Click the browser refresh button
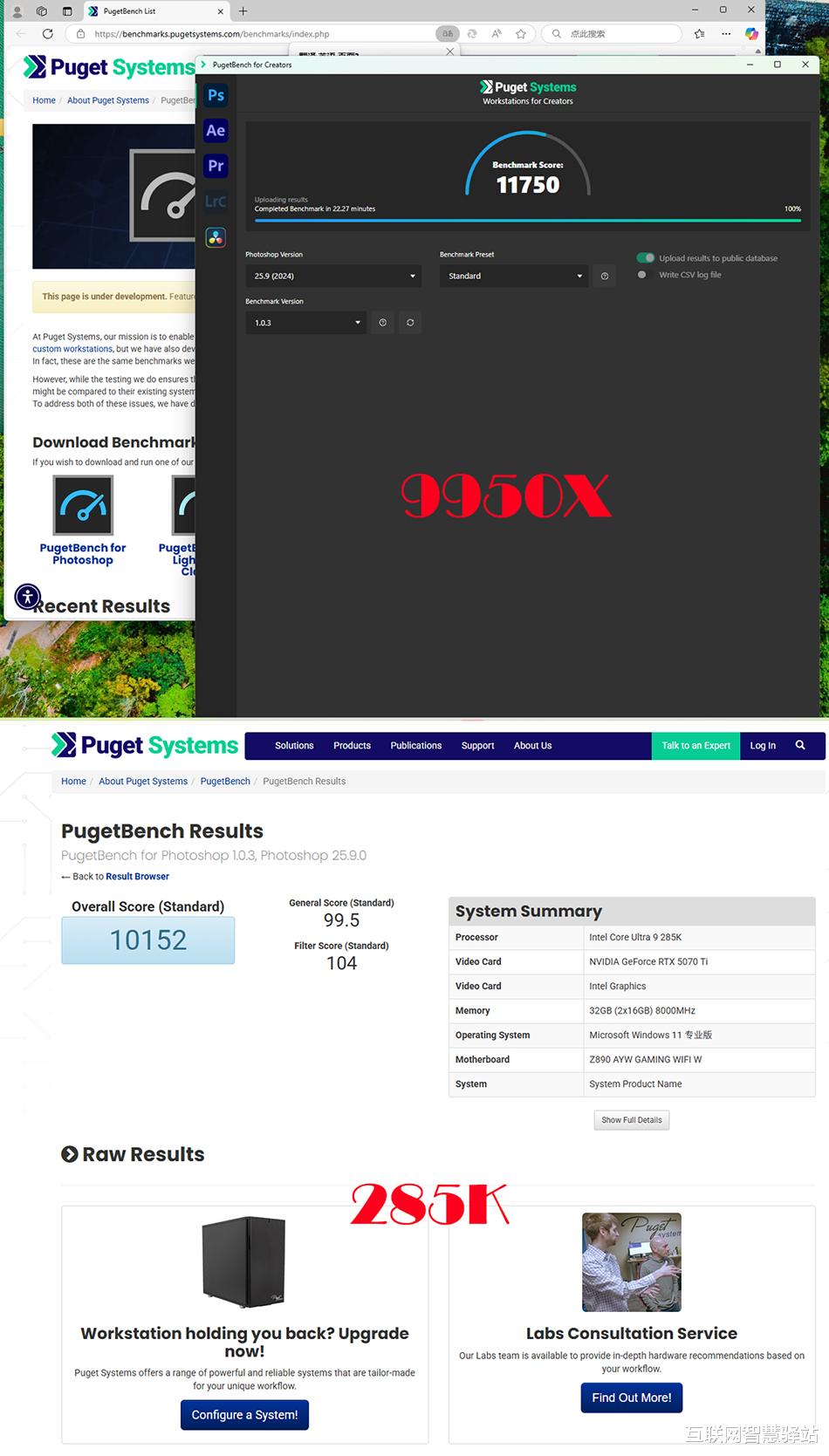The height and width of the screenshot is (1456, 829). click(48, 34)
